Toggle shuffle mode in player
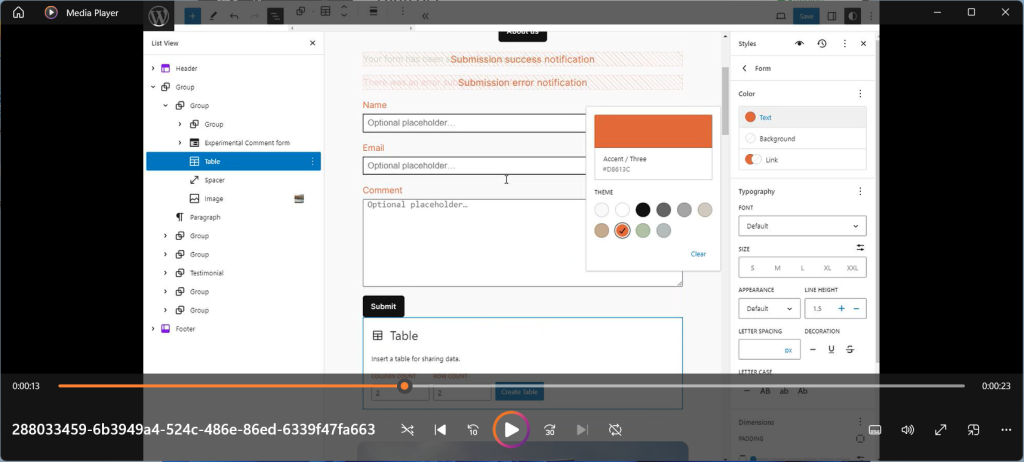 coord(407,430)
